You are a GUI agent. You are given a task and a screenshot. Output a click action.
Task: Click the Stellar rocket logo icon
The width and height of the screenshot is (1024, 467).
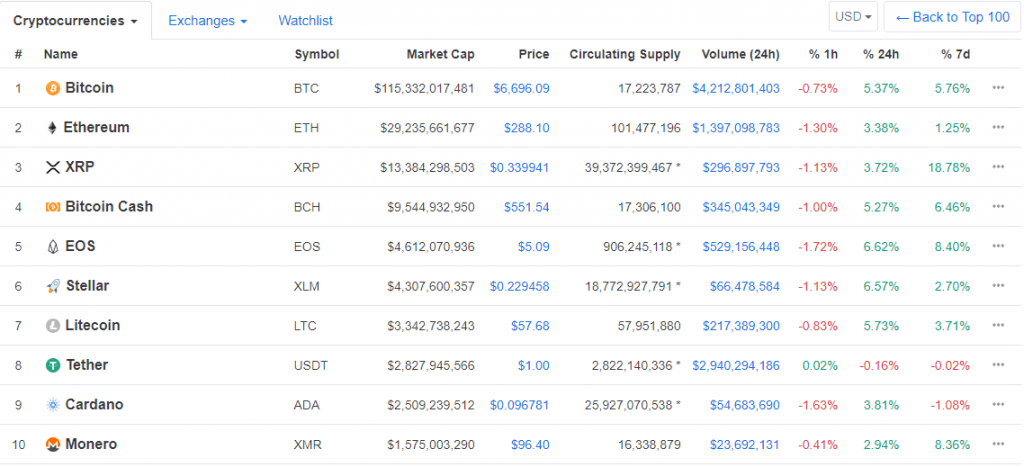coord(53,286)
